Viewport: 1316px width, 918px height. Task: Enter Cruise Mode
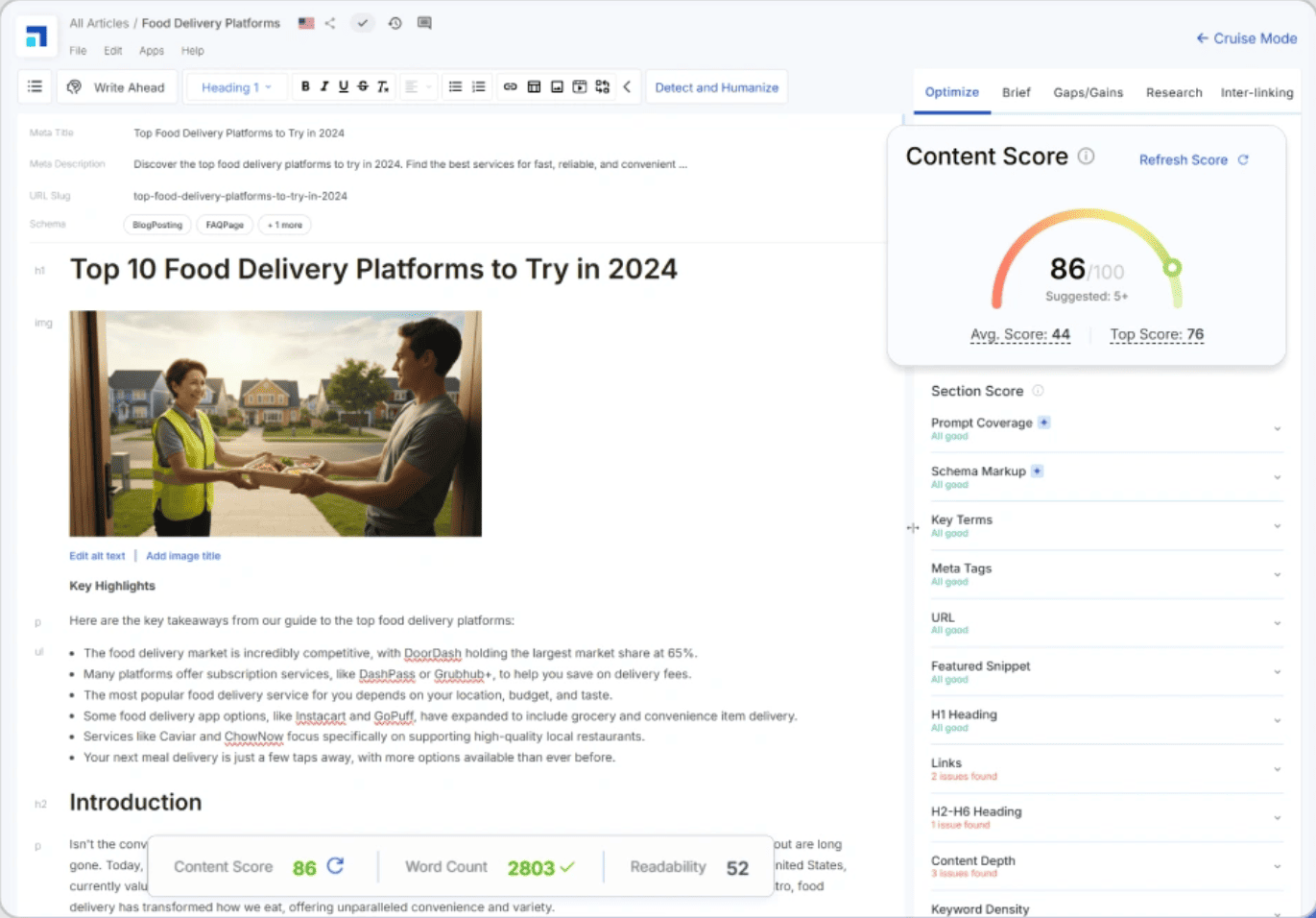pos(1246,38)
